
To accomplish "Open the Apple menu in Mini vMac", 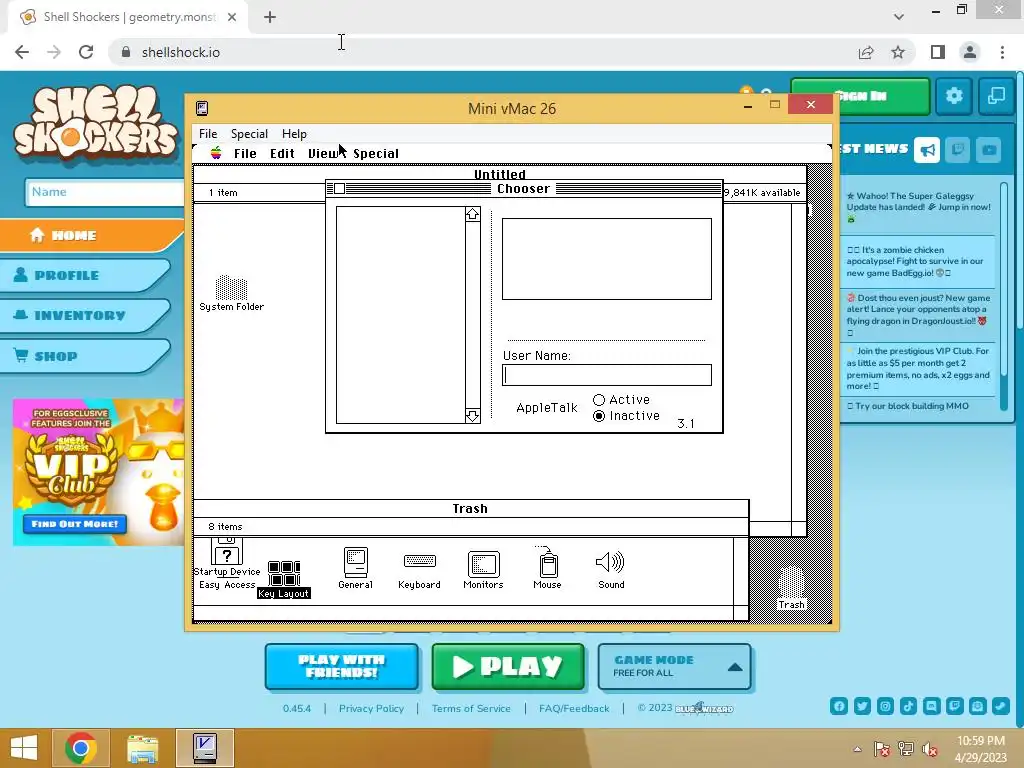I will (x=216, y=153).
